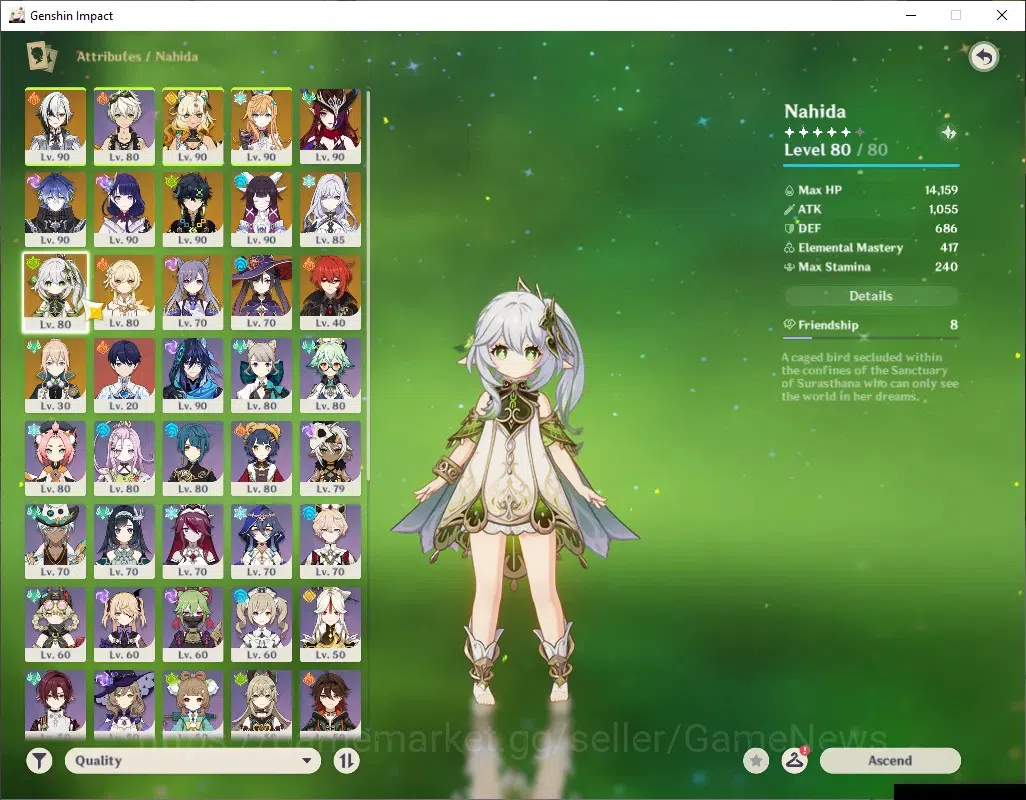This screenshot has height=800, width=1026.
Task: Click Nahida's character model
Action: pos(515,491)
